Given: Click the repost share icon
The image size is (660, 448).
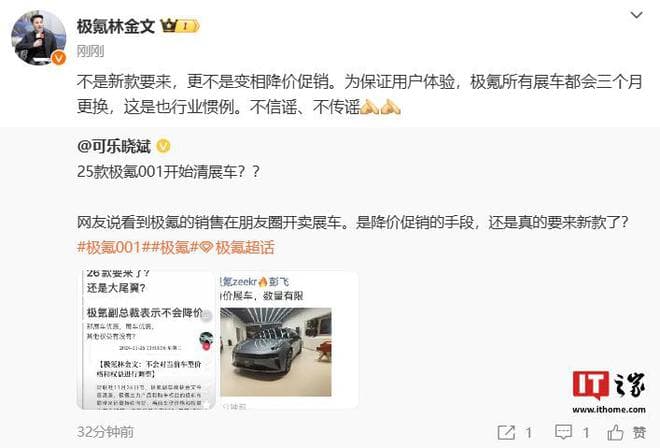Looking at the screenshot, I should [x=506, y=432].
